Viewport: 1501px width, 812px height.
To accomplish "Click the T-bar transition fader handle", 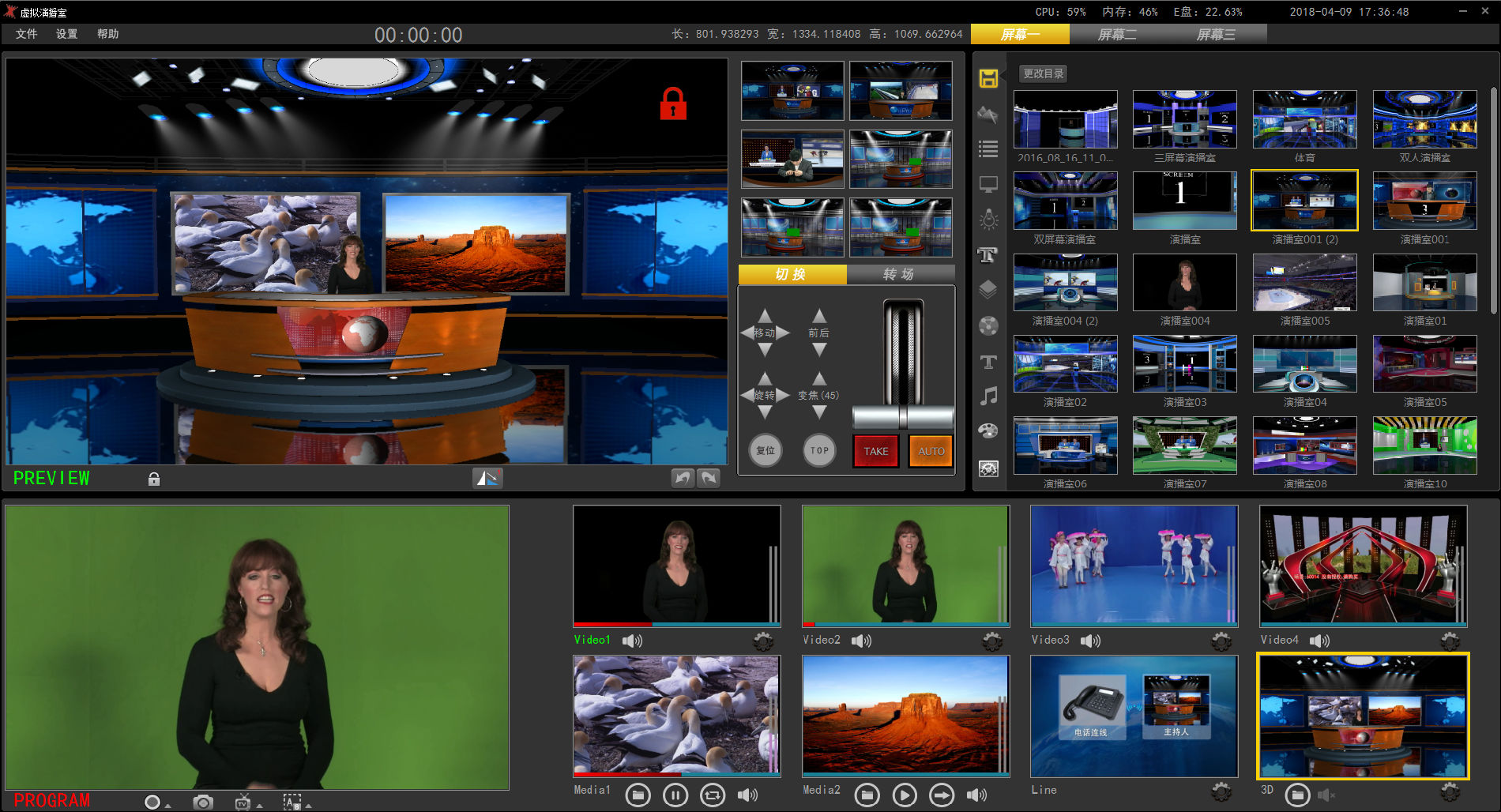I will coord(903,416).
